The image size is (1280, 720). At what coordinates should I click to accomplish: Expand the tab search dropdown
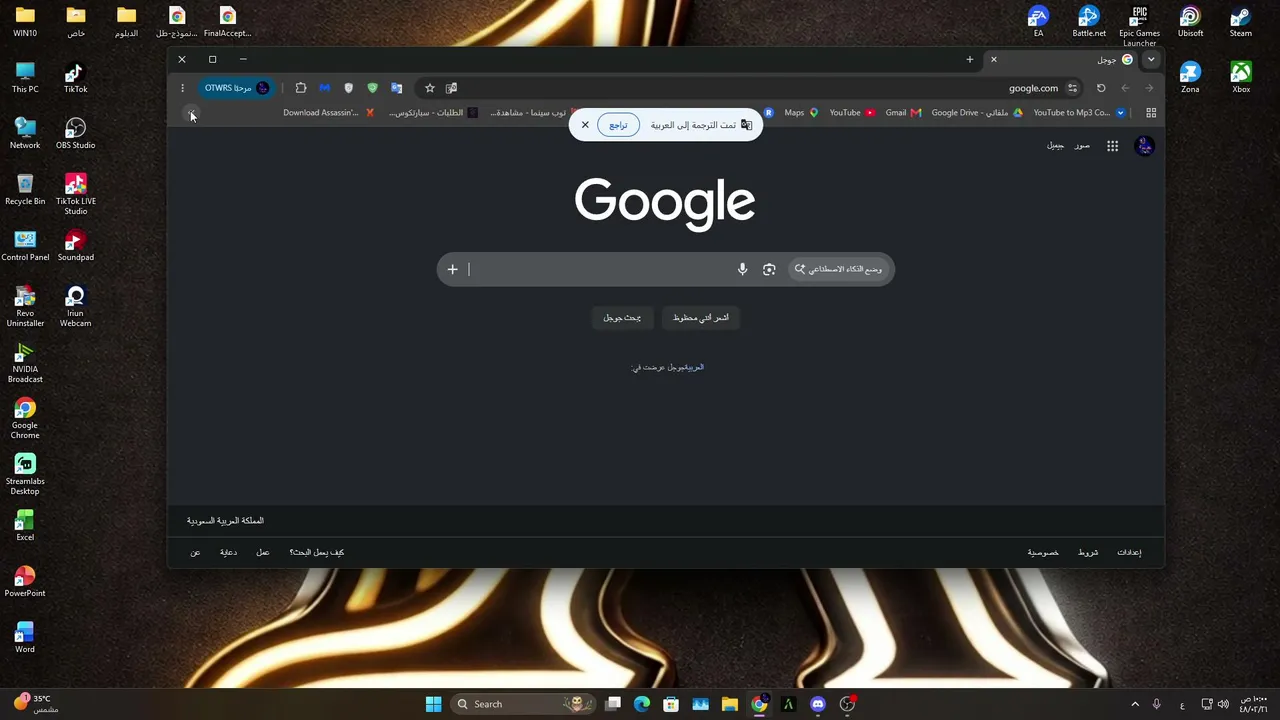(1151, 59)
